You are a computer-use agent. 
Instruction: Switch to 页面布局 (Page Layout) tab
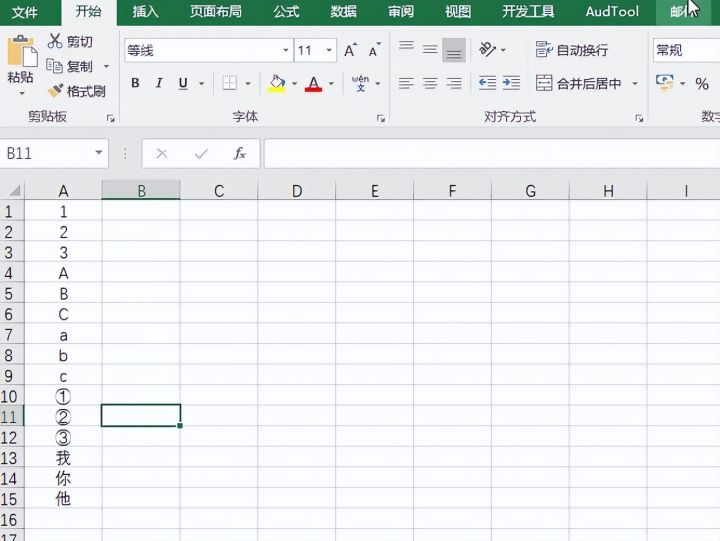[216, 11]
